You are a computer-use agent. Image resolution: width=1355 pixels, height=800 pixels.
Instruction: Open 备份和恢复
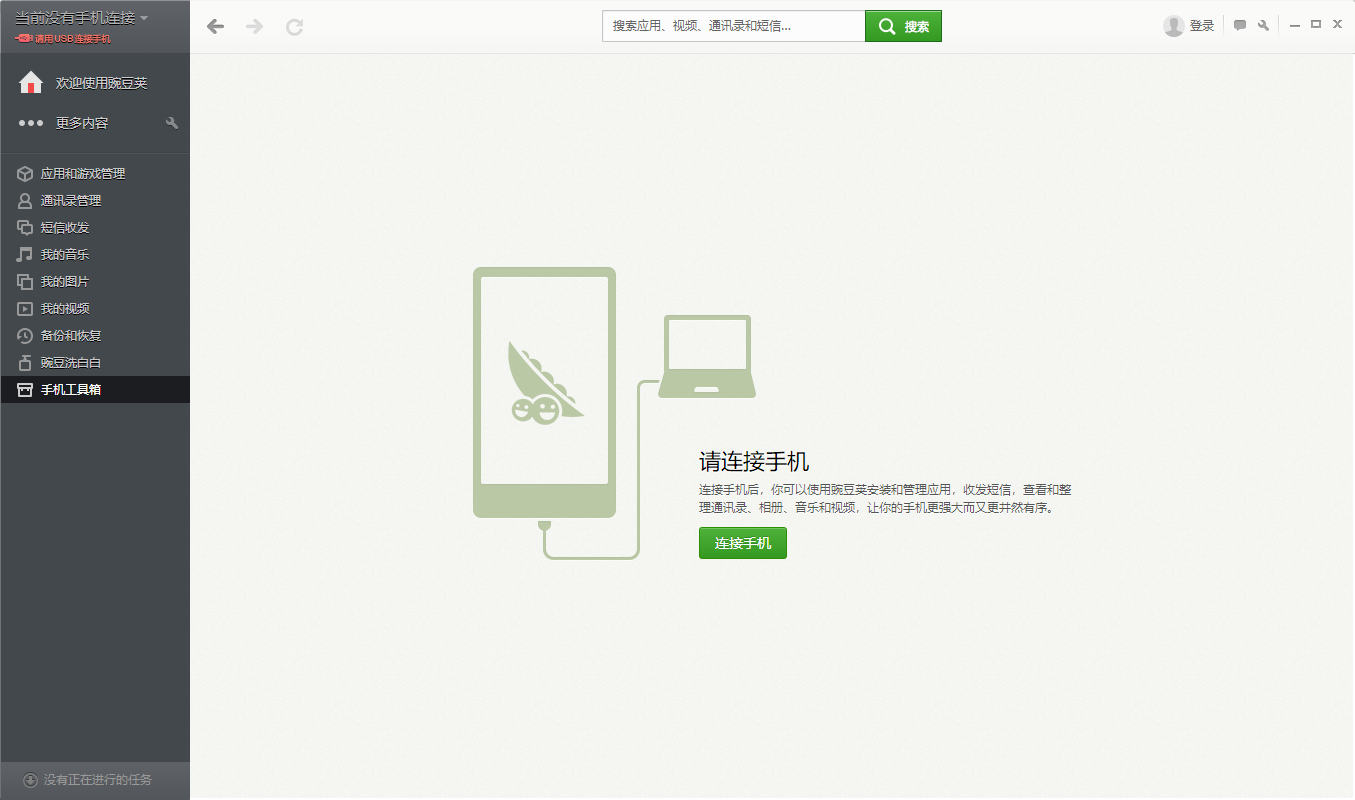71,336
